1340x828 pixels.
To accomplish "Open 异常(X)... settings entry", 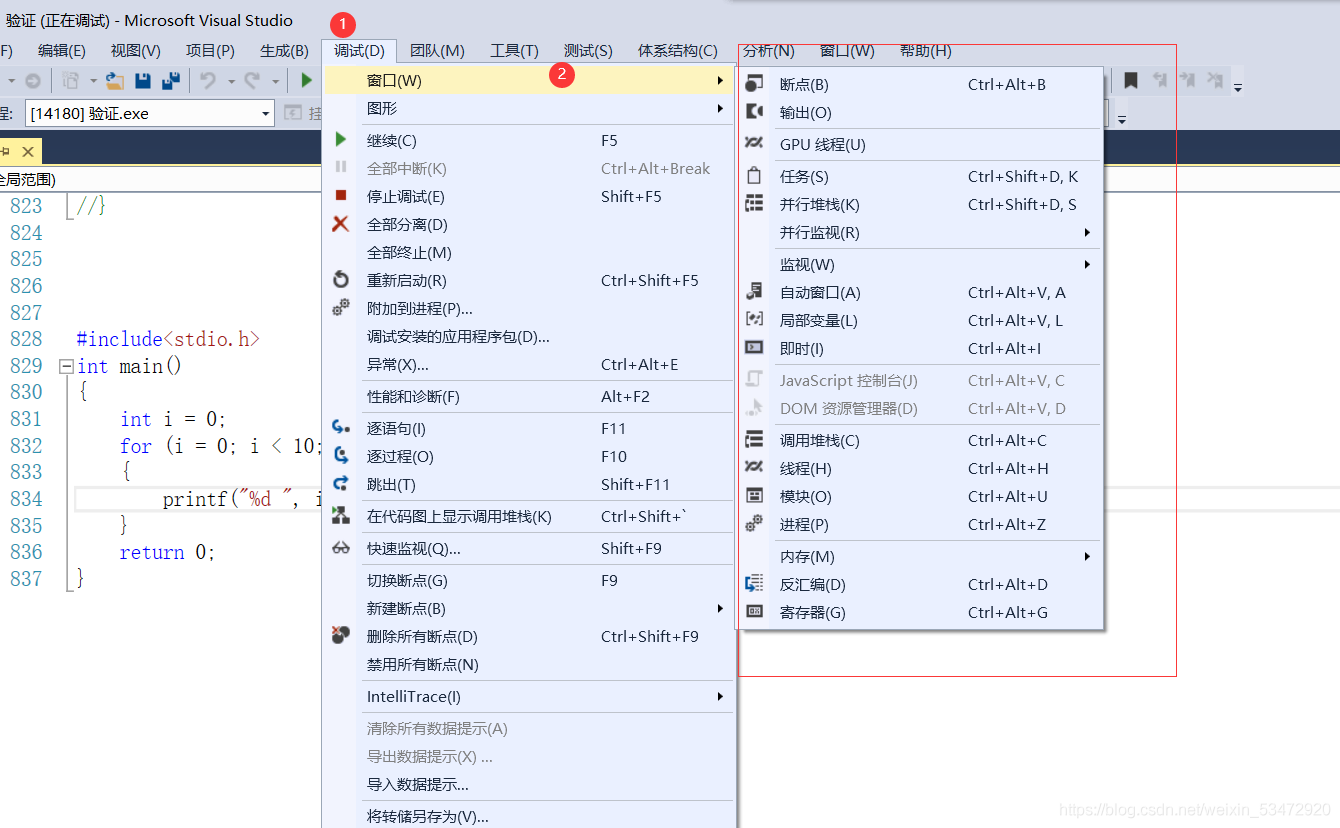I will click(530, 364).
